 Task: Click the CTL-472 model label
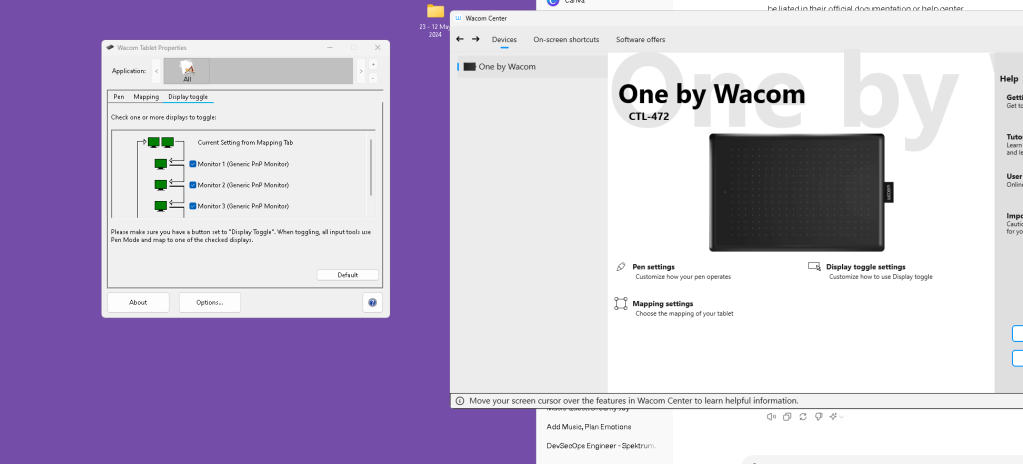click(x=649, y=117)
